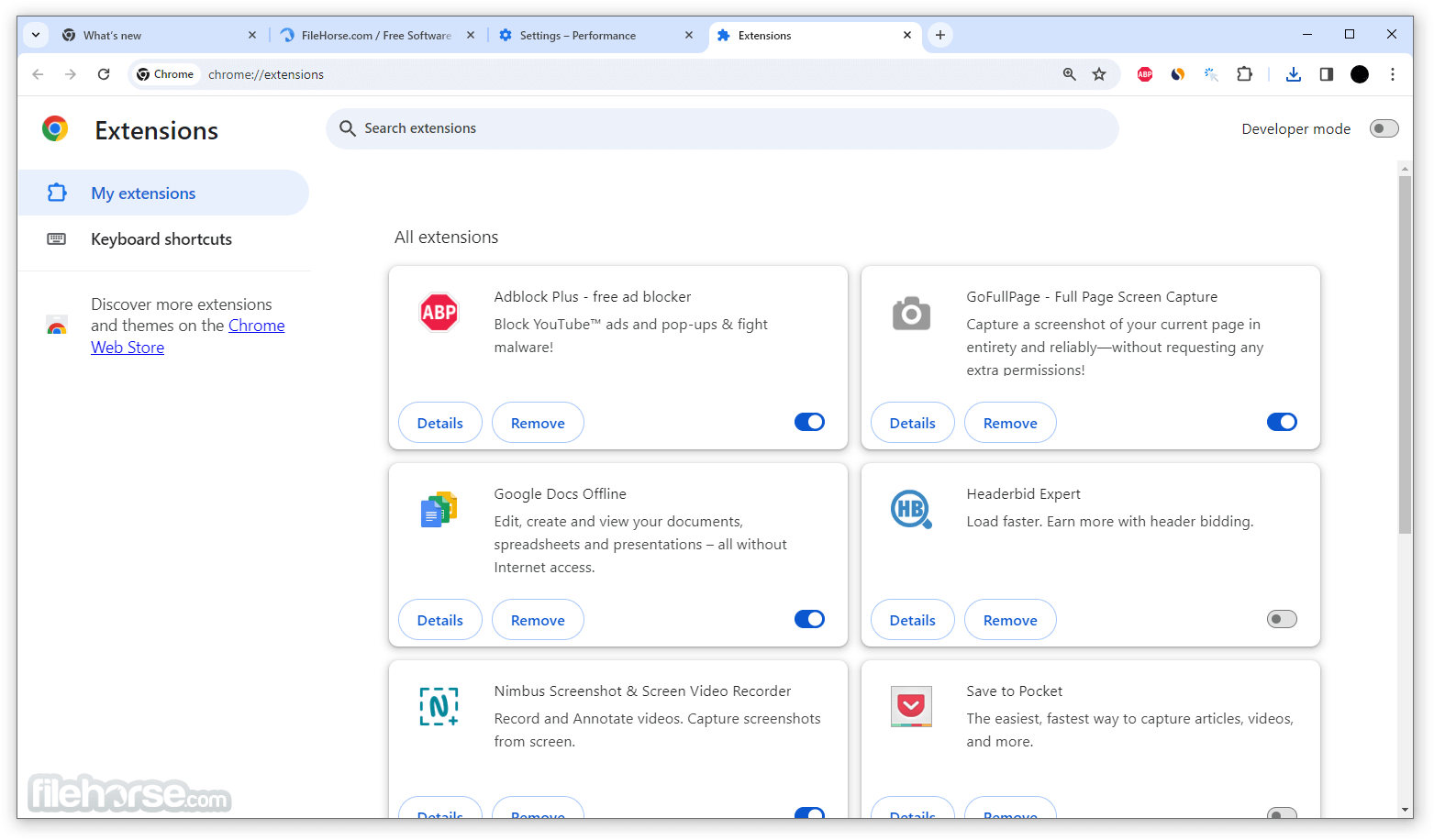
Task: Open Keyboard shortcuts in sidebar
Action: point(163,238)
